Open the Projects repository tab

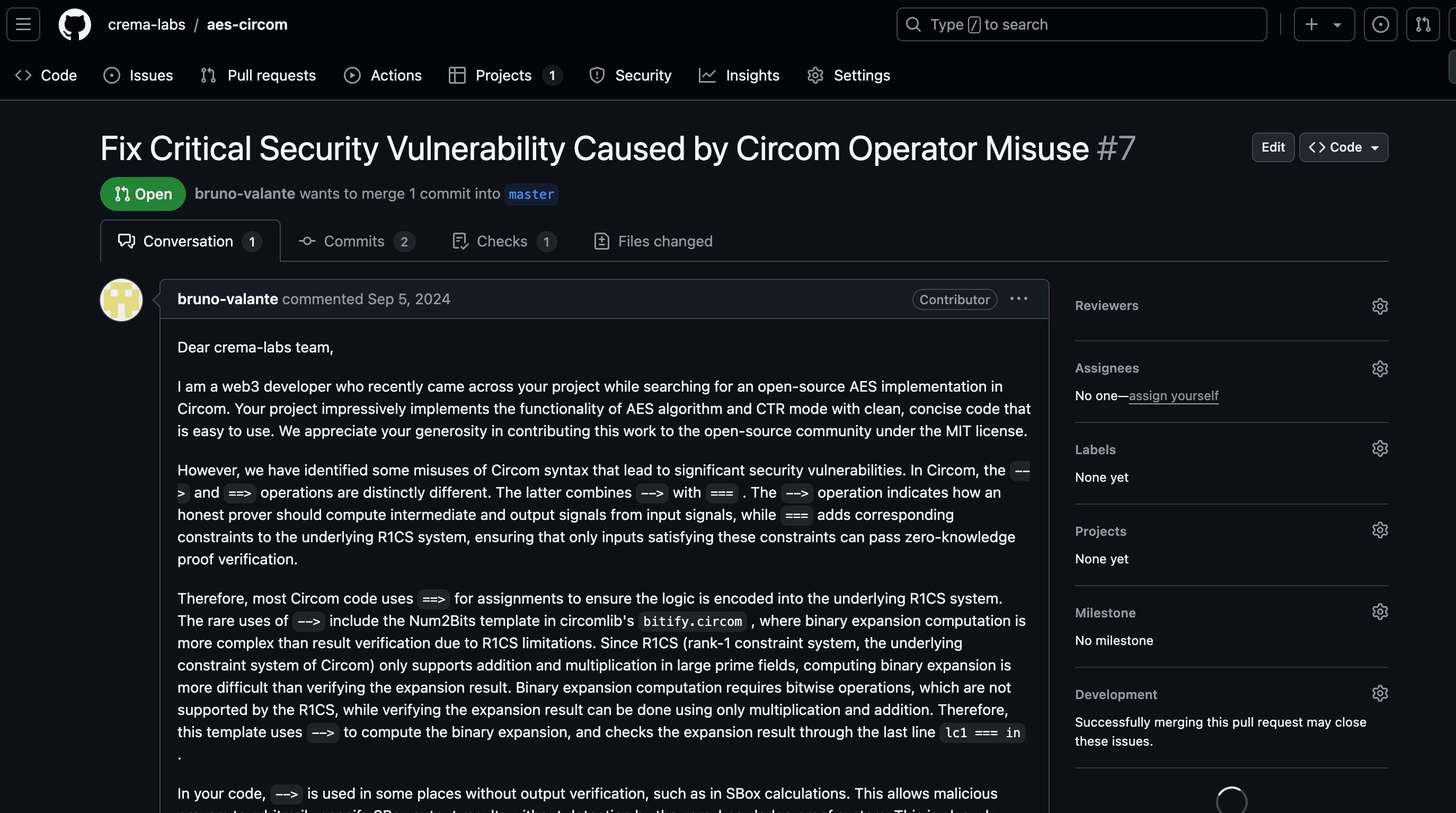tap(505, 75)
